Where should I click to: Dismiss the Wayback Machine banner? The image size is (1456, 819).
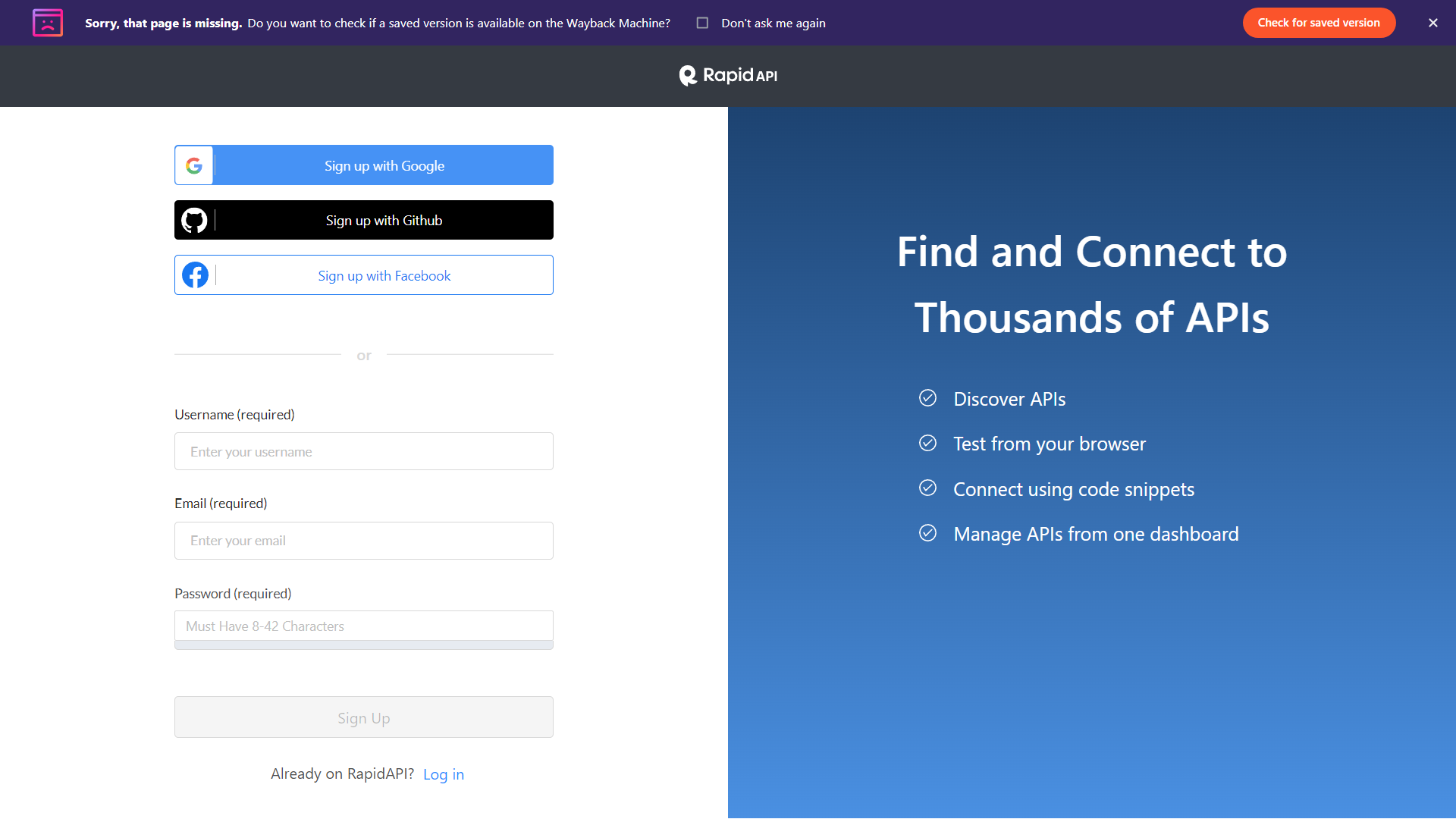click(x=1432, y=23)
